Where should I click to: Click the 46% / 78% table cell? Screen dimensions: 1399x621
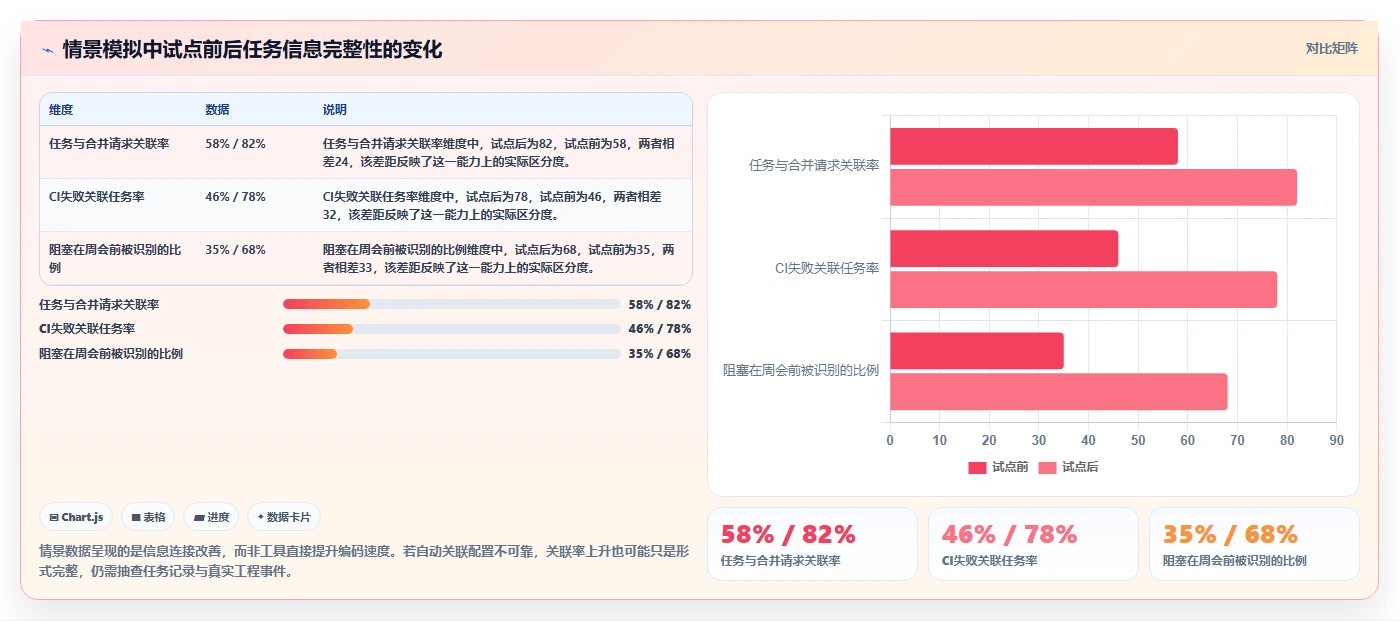[x=235, y=197]
